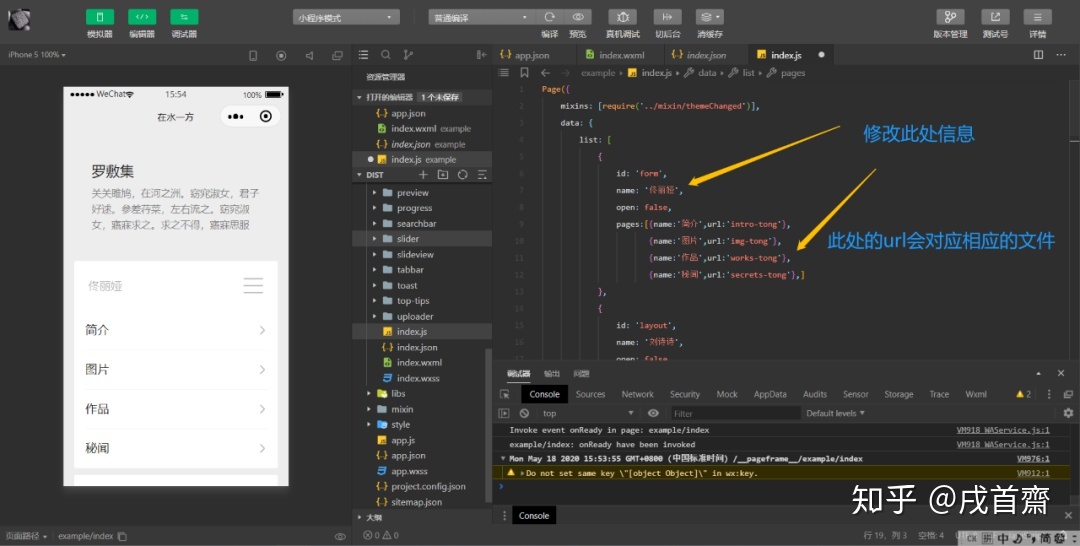The width and height of the screenshot is (1080, 546).
Task: Switch to the index.wxml editor tab
Action: tap(621, 55)
